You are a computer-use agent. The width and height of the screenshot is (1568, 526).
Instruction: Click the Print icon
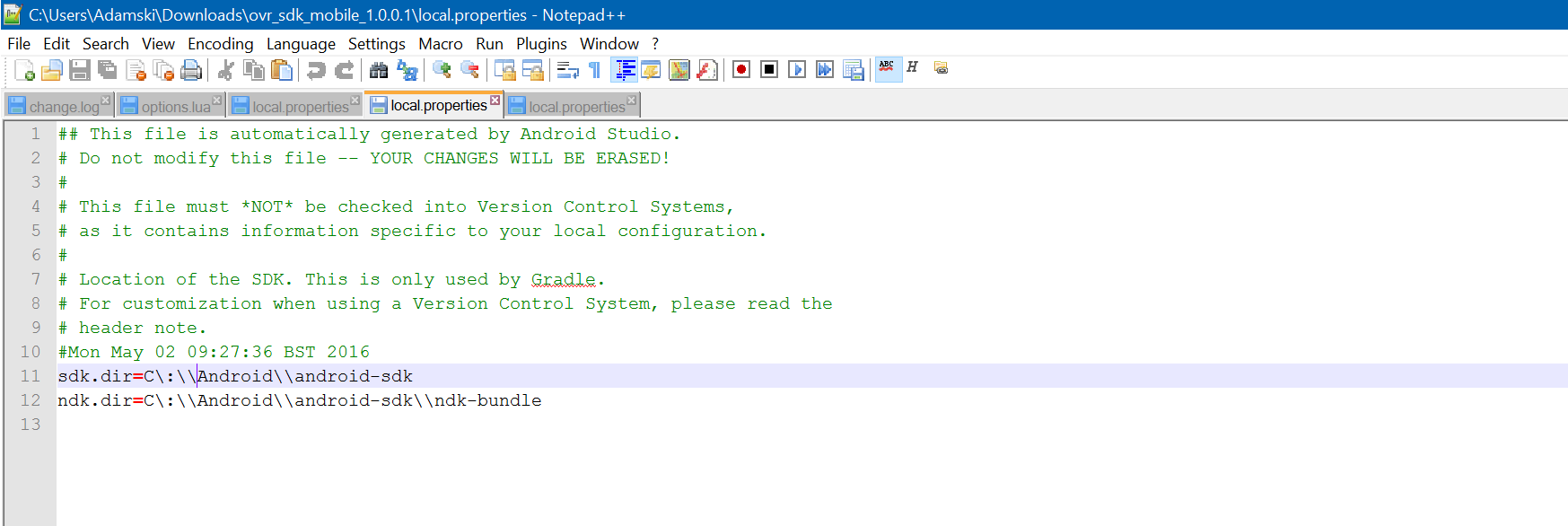pos(191,70)
